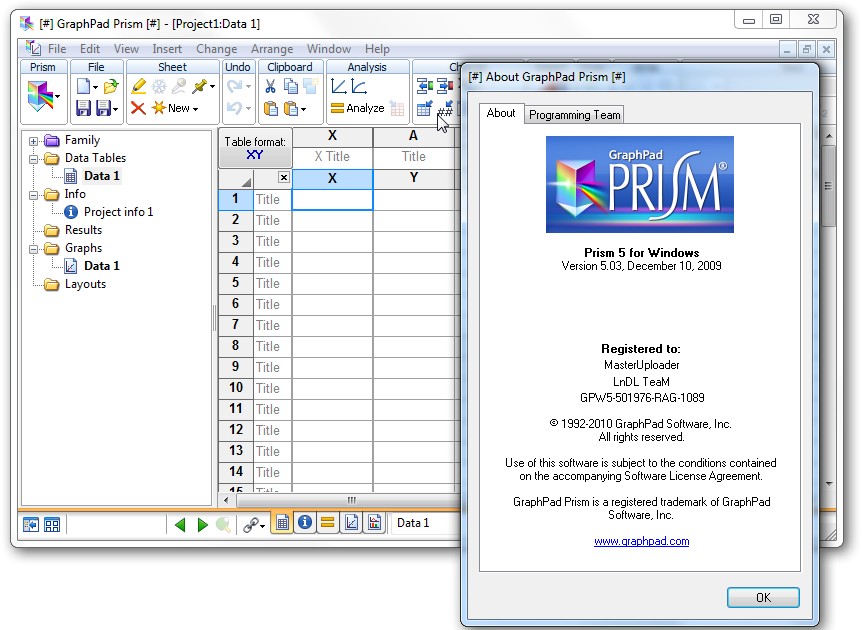Select Data 1 under Data Tables
The width and height of the screenshot is (862, 630).
pyautogui.click(x=101, y=176)
